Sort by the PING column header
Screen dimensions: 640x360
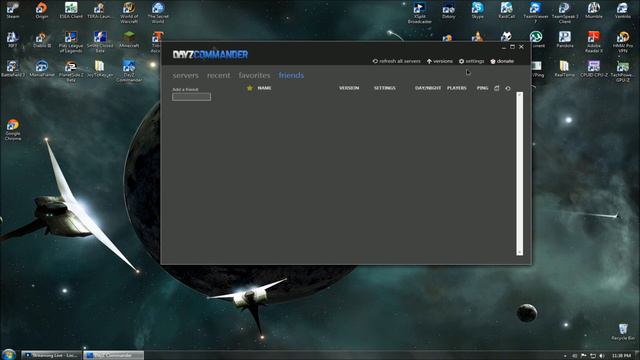482,88
